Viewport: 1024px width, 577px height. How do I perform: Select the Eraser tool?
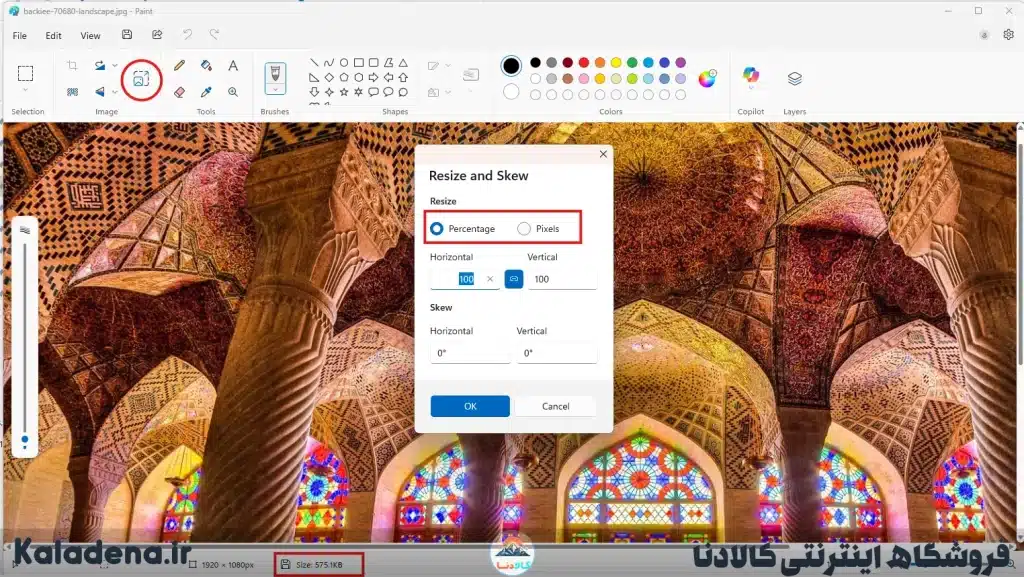coord(180,92)
